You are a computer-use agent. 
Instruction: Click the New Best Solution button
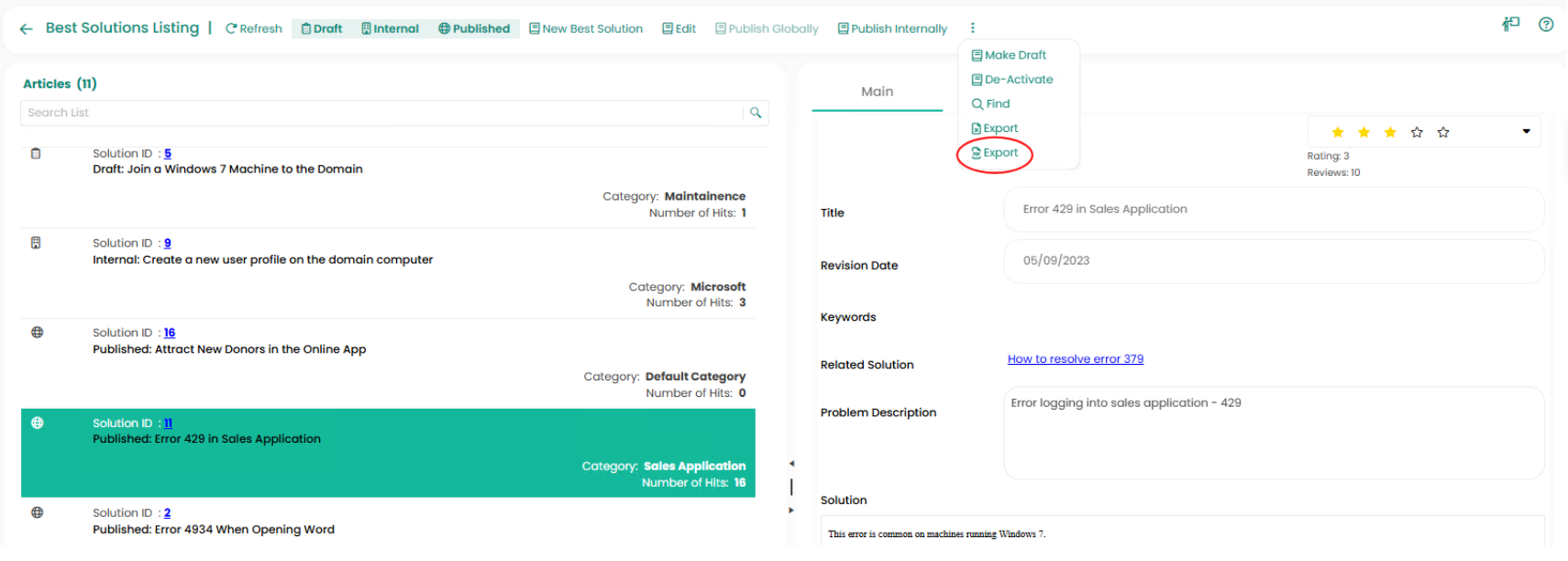tap(586, 29)
